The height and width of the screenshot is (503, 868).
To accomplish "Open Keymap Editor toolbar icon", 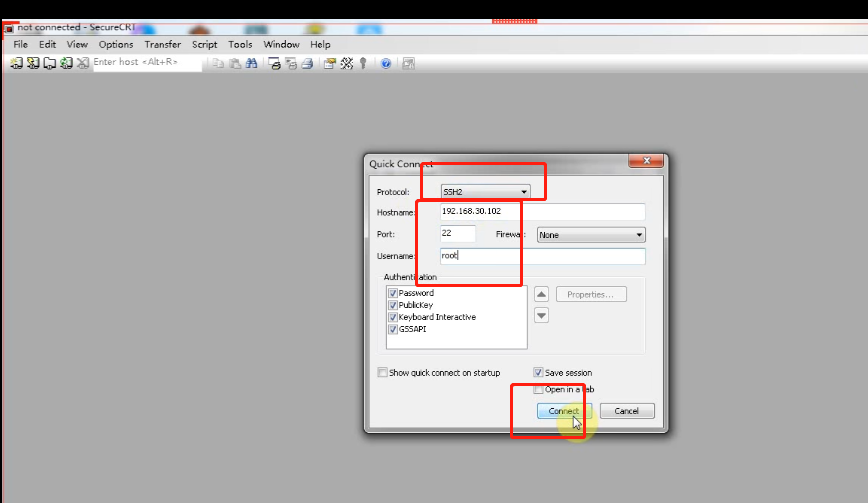I will (347, 64).
